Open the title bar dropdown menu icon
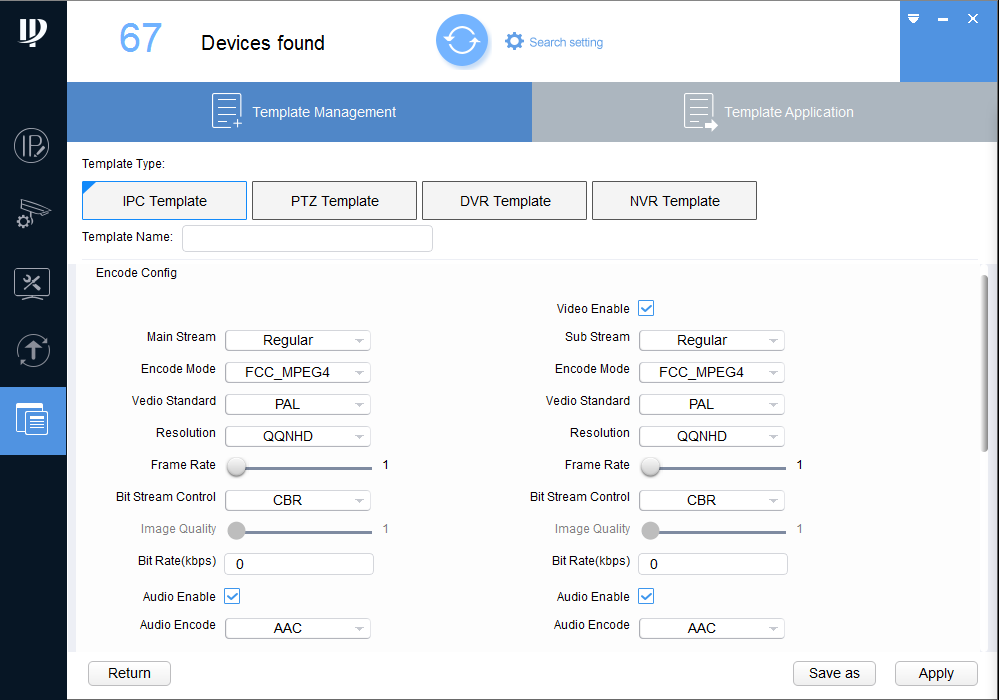Screen dimensions: 999x700 pos(913,19)
